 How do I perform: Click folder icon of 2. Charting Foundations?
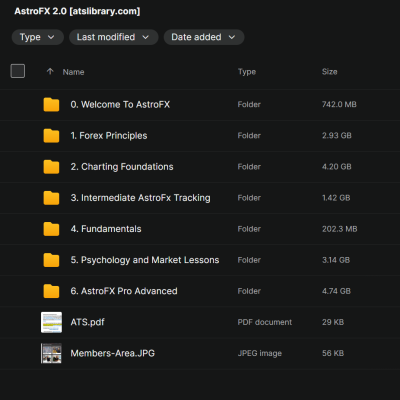pos(51,167)
